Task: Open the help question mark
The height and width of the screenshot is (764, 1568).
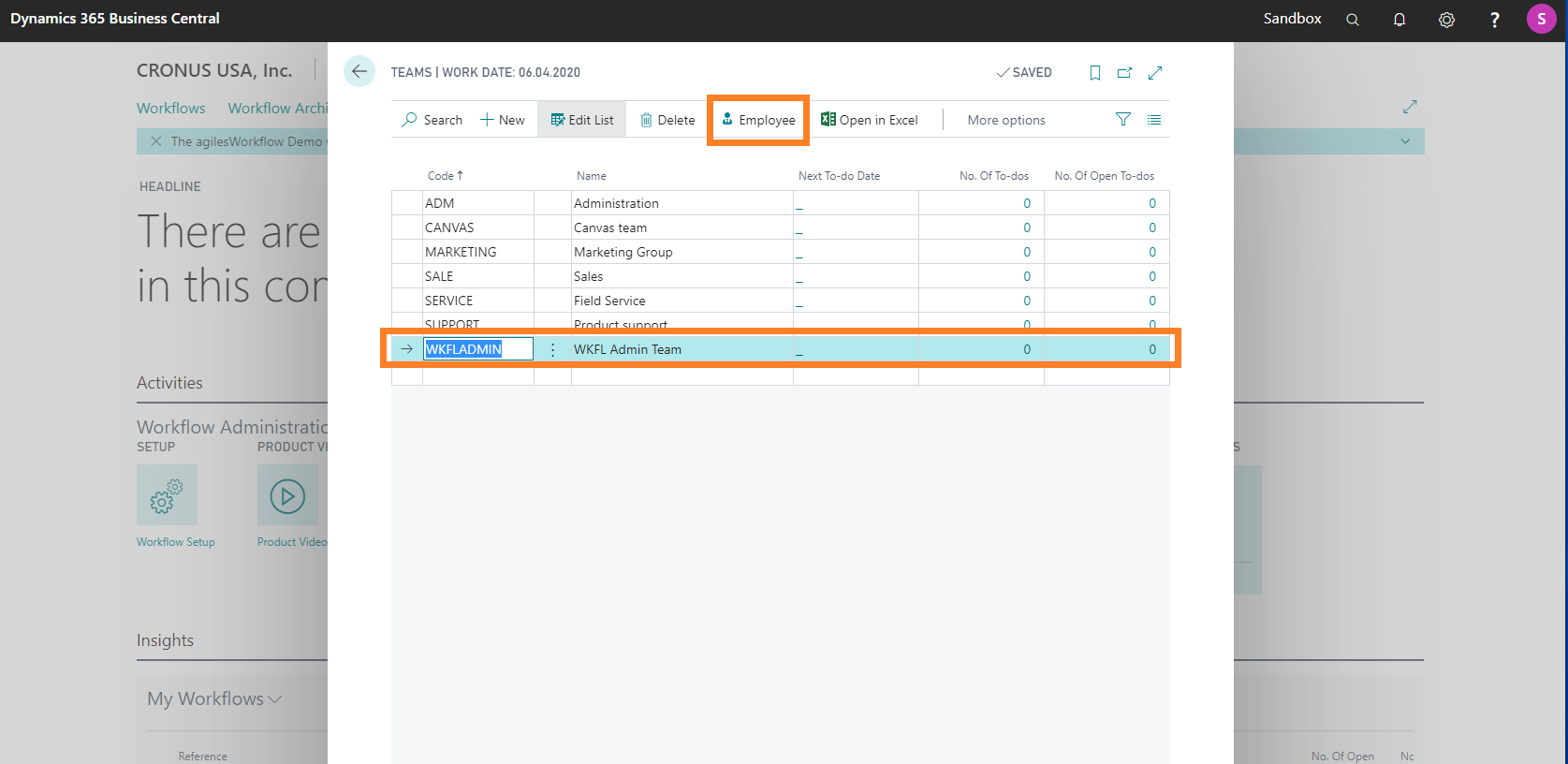Action: 1494,20
